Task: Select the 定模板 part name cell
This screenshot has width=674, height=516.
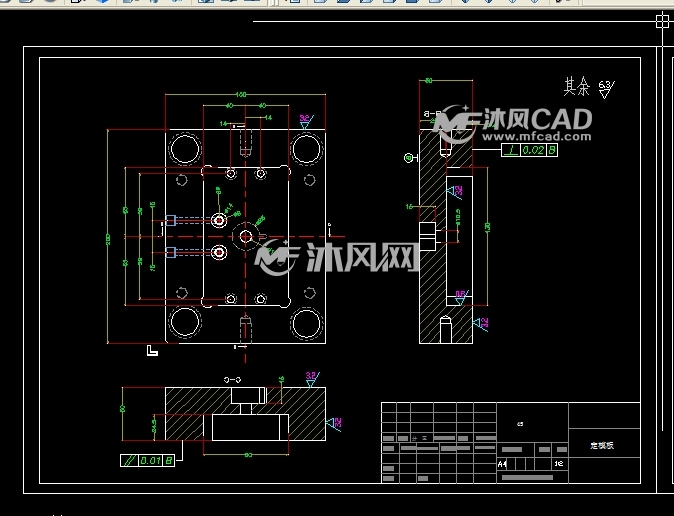Action: tap(604, 445)
